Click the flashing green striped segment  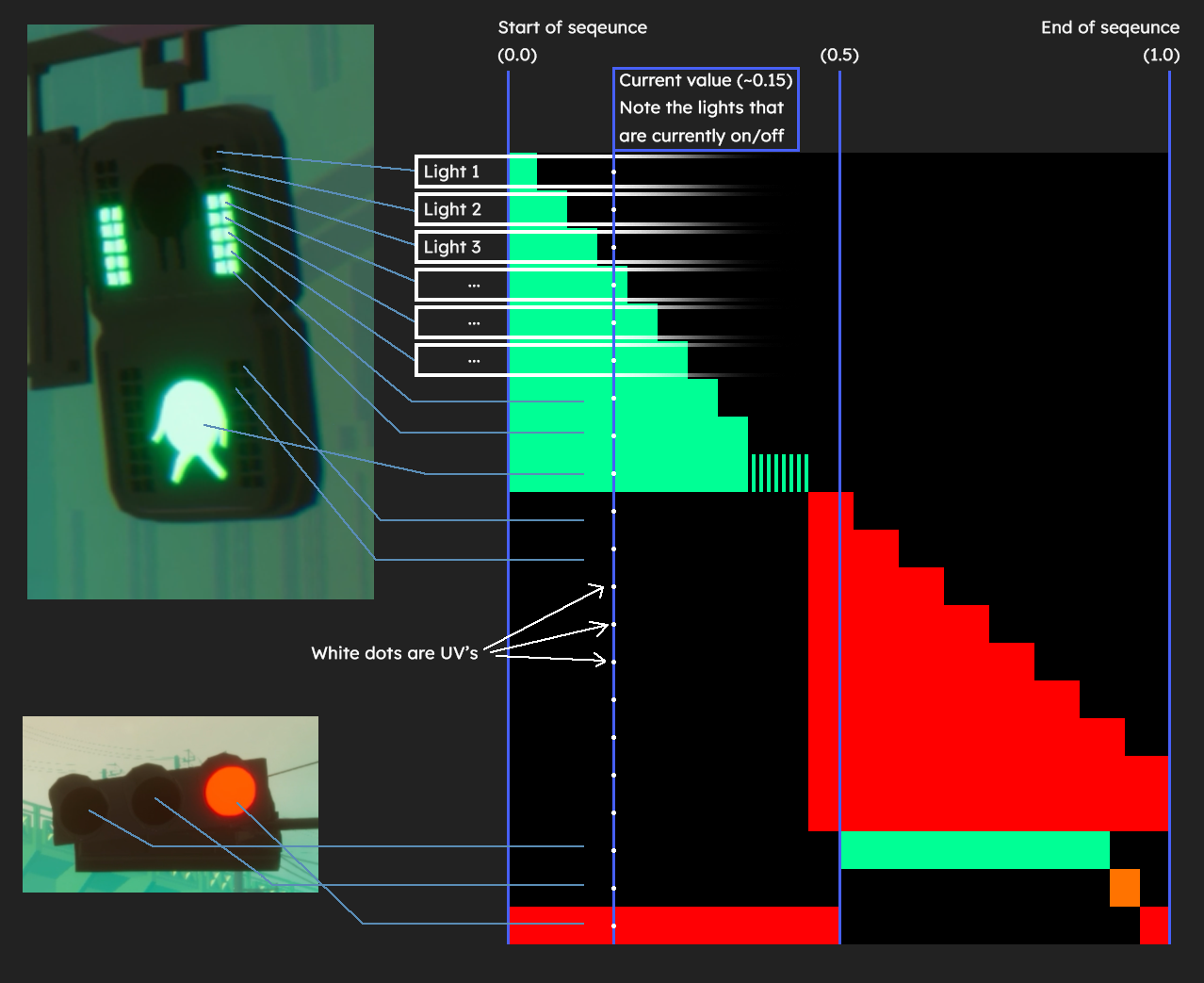click(x=779, y=473)
